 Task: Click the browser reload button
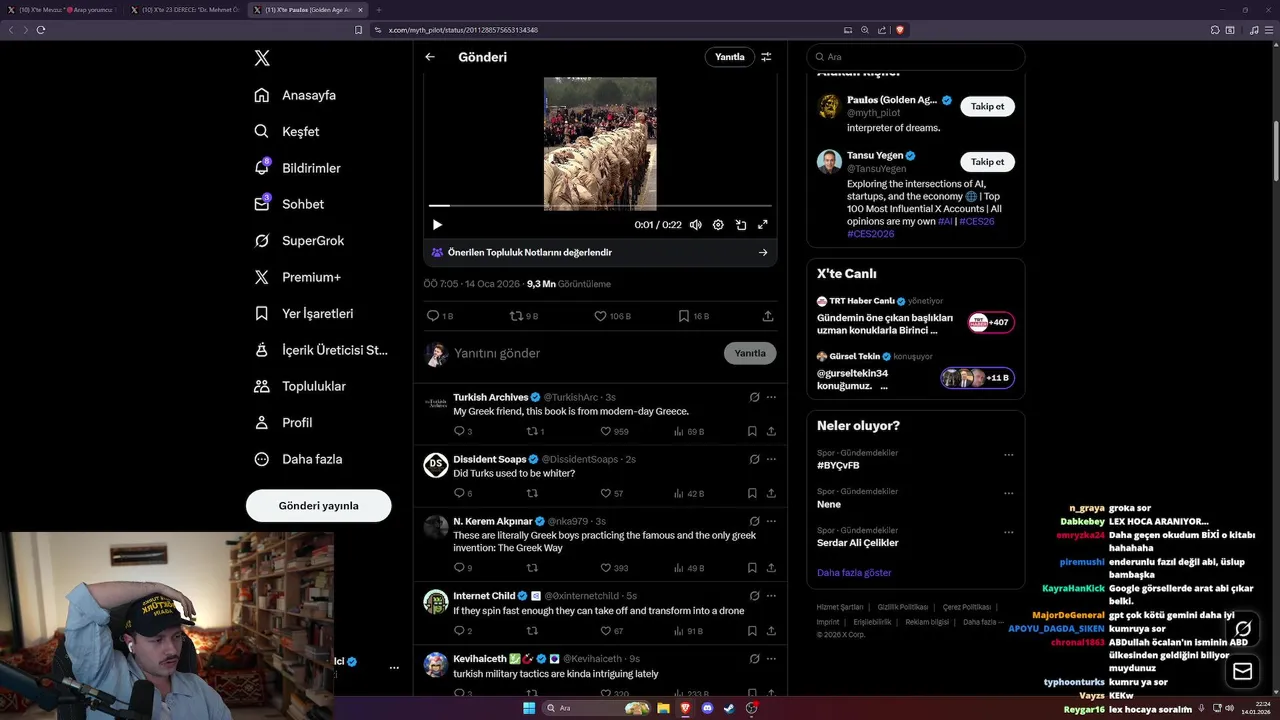click(41, 30)
